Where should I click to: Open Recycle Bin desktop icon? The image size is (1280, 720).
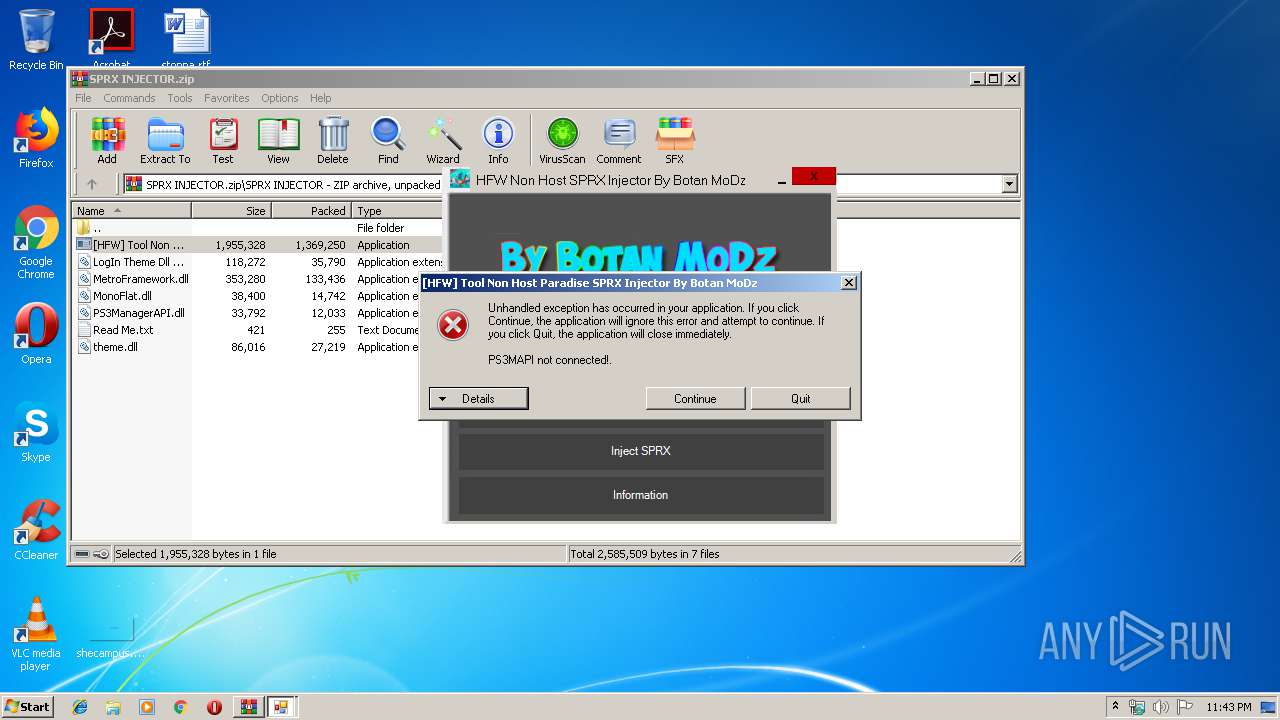(x=36, y=40)
